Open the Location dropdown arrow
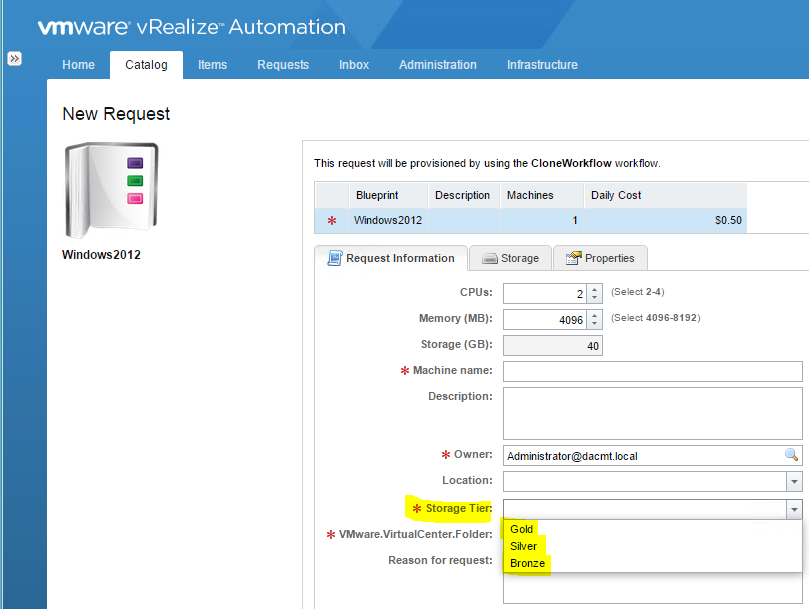The image size is (809, 609). [x=794, y=482]
